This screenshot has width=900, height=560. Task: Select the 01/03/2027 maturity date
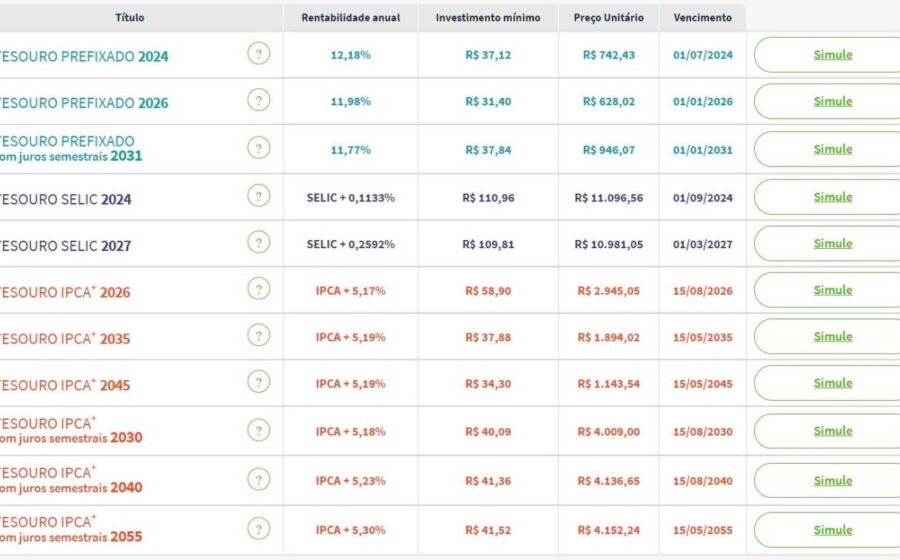(703, 244)
